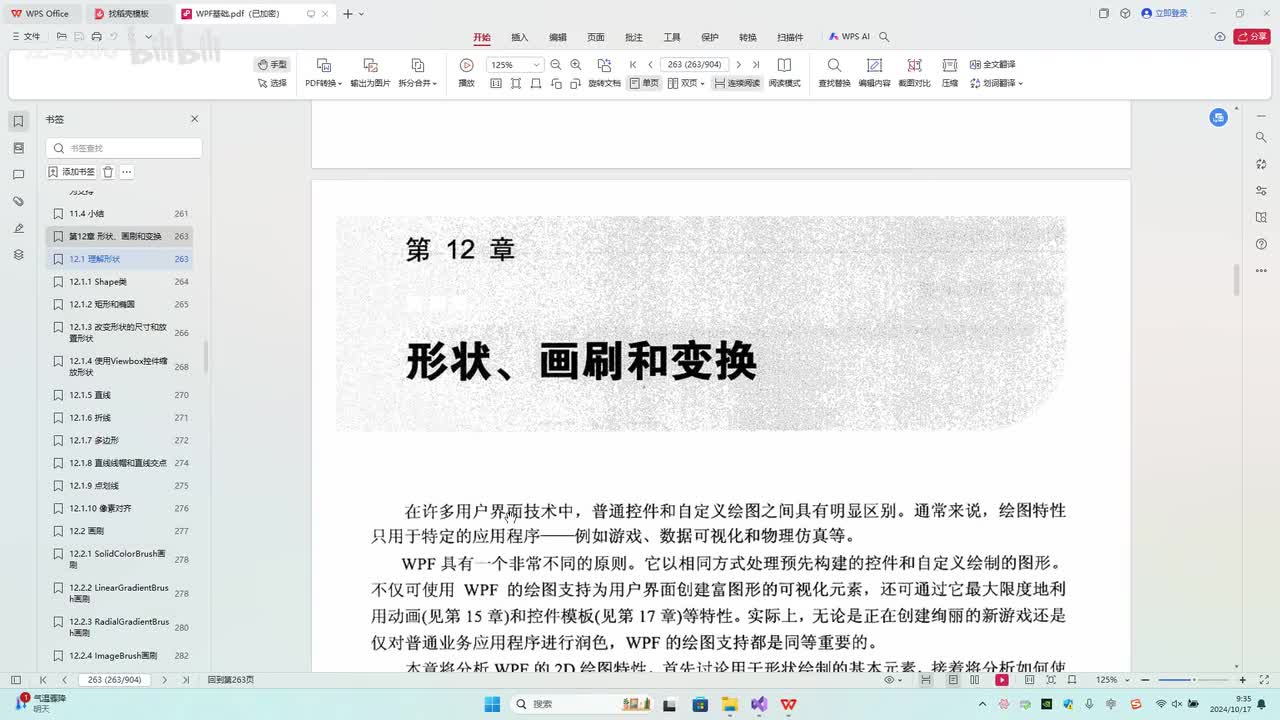Open layers icon in left sidebar

point(18,255)
